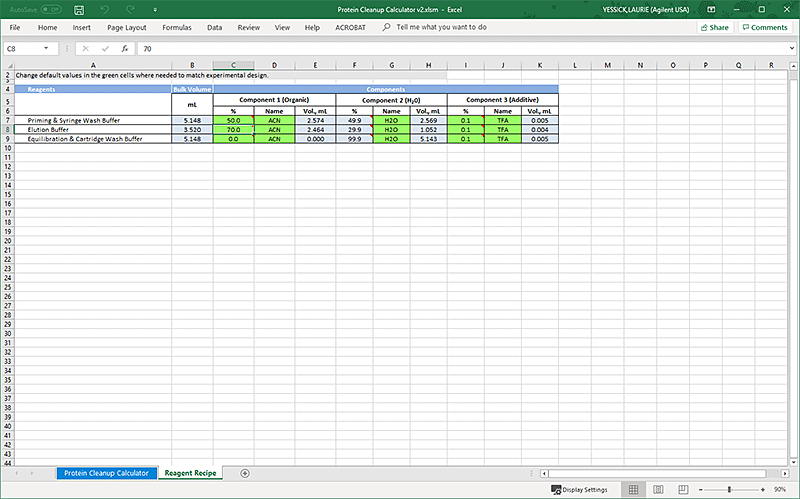
Task: Expand the formula bar
Action: click(x=790, y=48)
